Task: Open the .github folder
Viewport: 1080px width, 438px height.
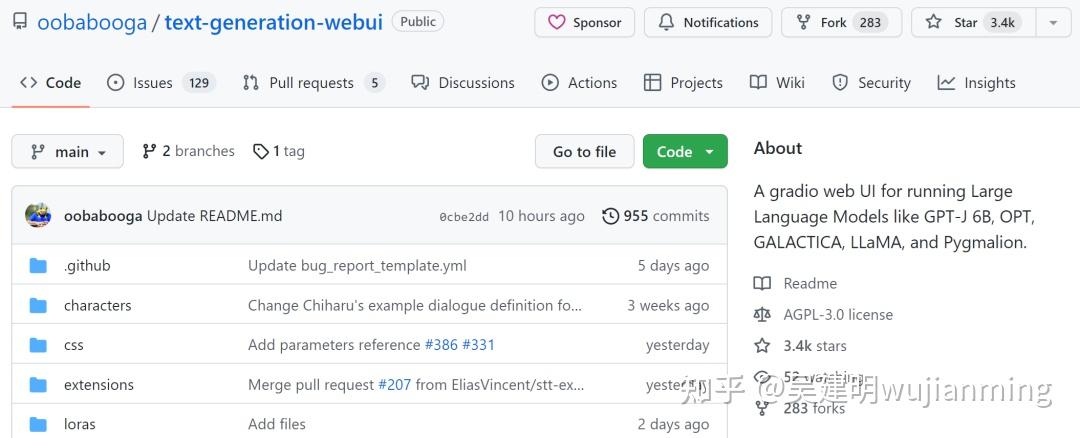Action: pyautogui.click(x=87, y=266)
